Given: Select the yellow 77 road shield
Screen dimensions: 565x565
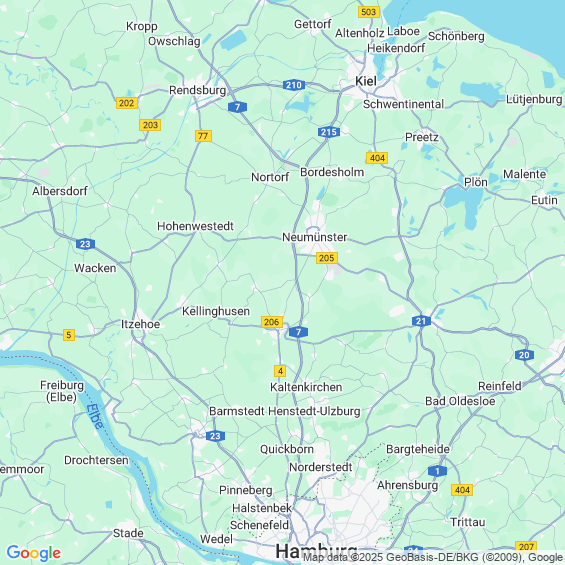Looking at the screenshot, I should 203,136.
